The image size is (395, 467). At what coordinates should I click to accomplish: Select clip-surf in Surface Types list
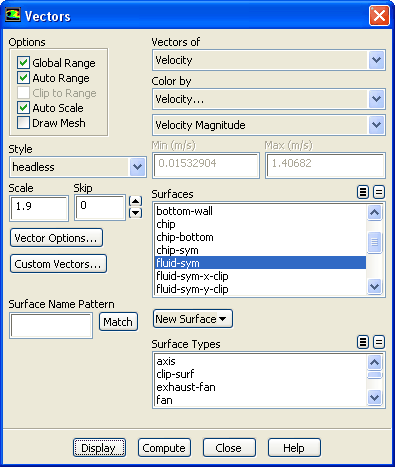coord(260,374)
